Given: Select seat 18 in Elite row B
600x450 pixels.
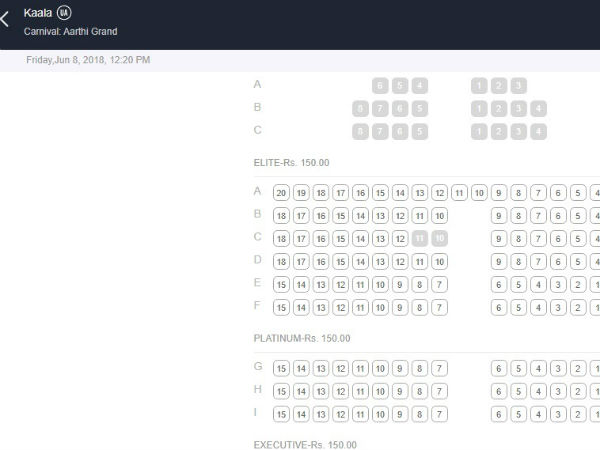Looking at the screenshot, I should 282,215.
